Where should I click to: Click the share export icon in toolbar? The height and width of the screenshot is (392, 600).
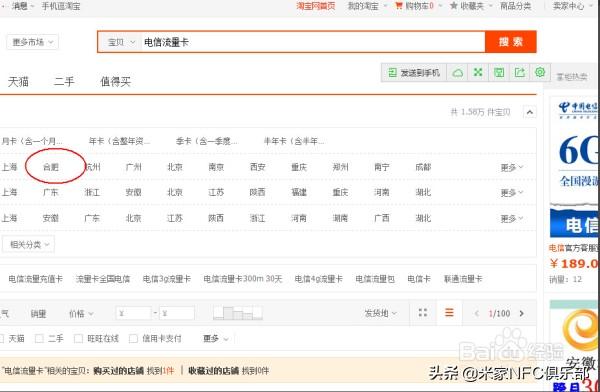pos(519,72)
